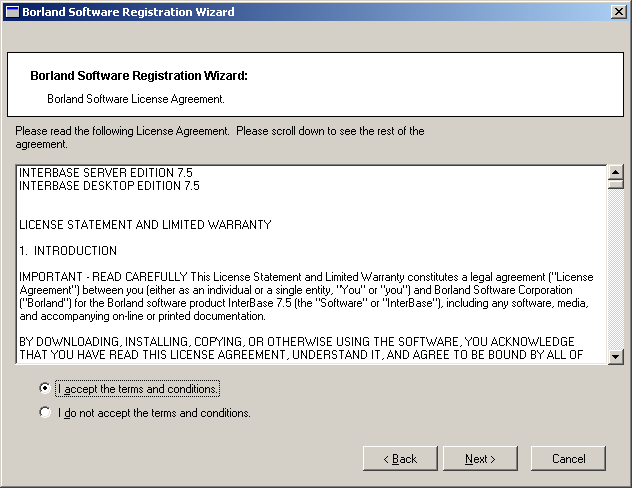Click 'LICENSE STATEMENT AND LIMITED WARRANTY' heading
The height and width of the screenshot is (488, 632).
(145, 225)
